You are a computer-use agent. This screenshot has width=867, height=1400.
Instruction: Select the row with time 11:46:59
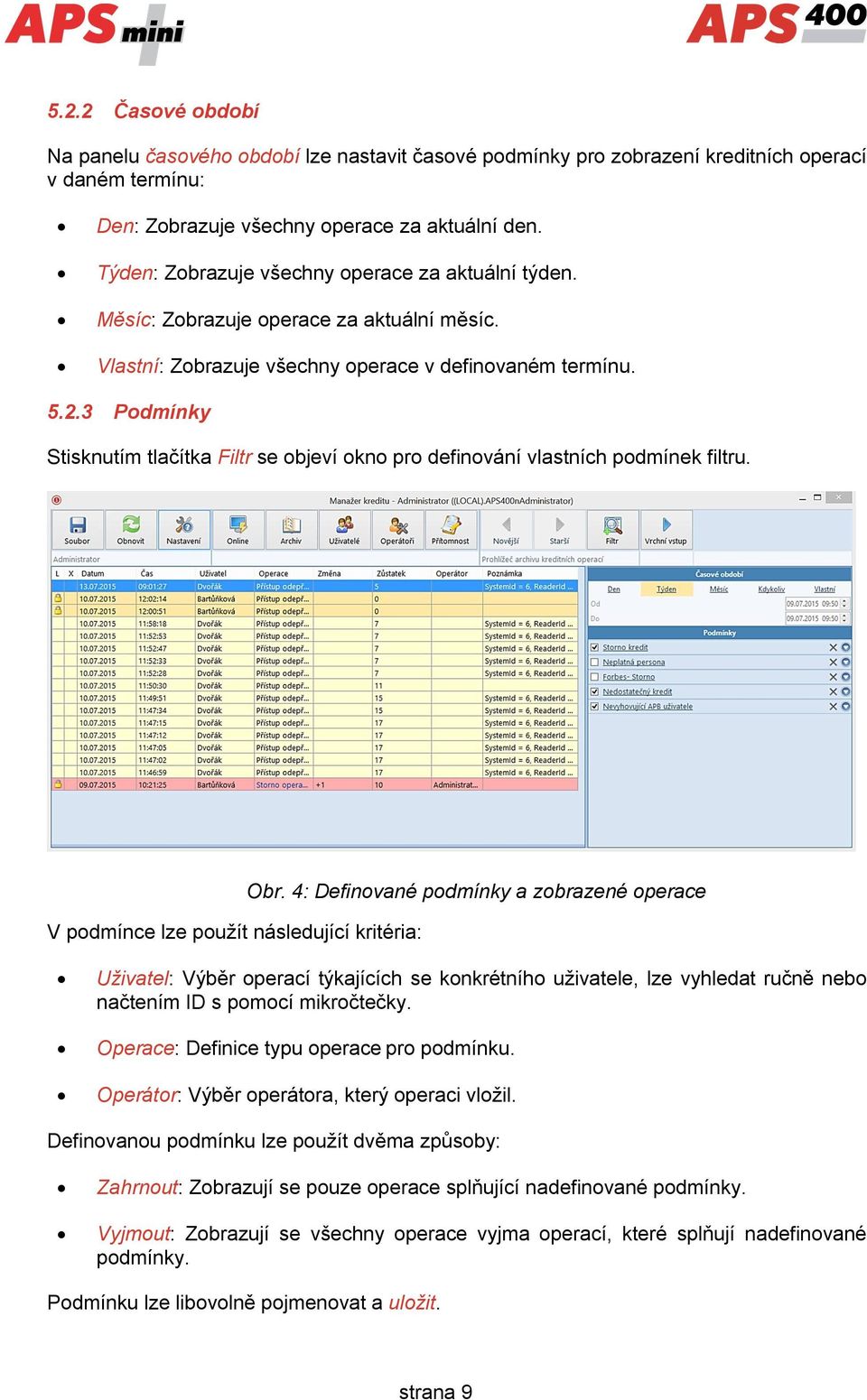pyautogui.click(x=315, y=773)
